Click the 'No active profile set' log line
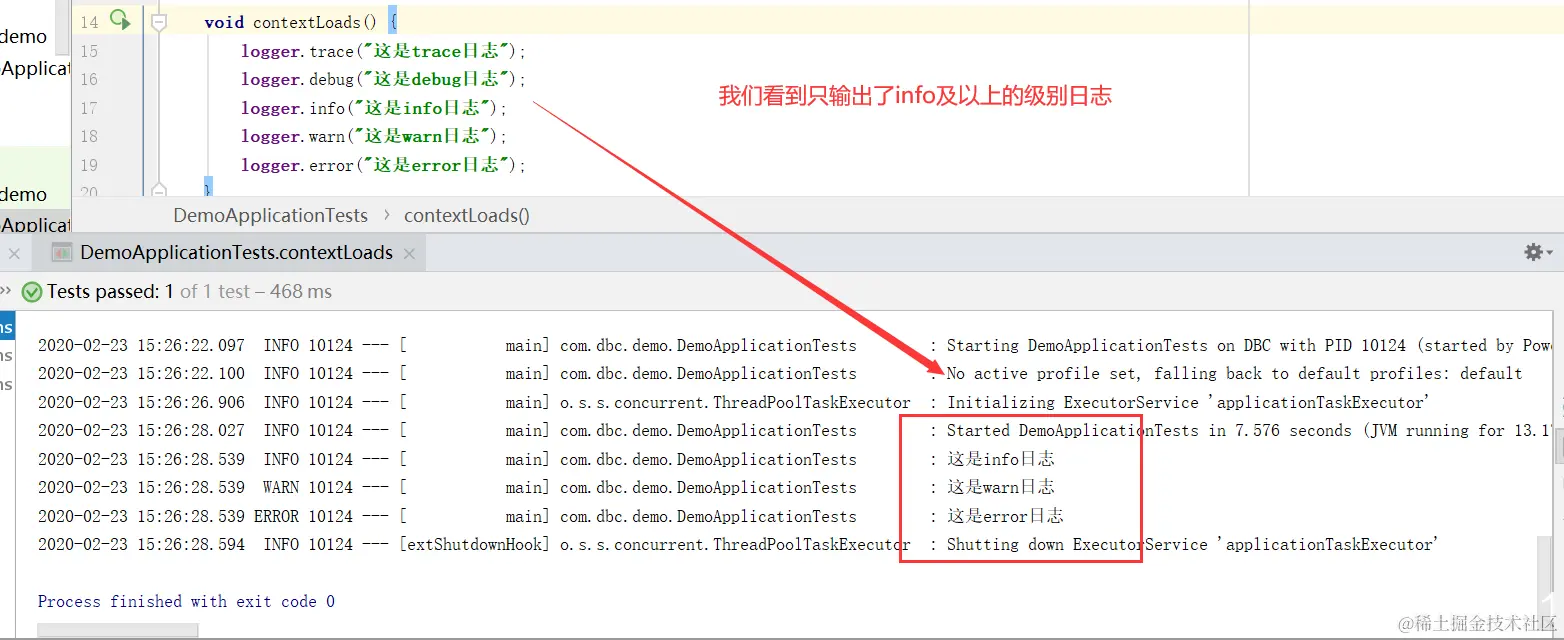The image size is (1564, 640). pos(780,373)
